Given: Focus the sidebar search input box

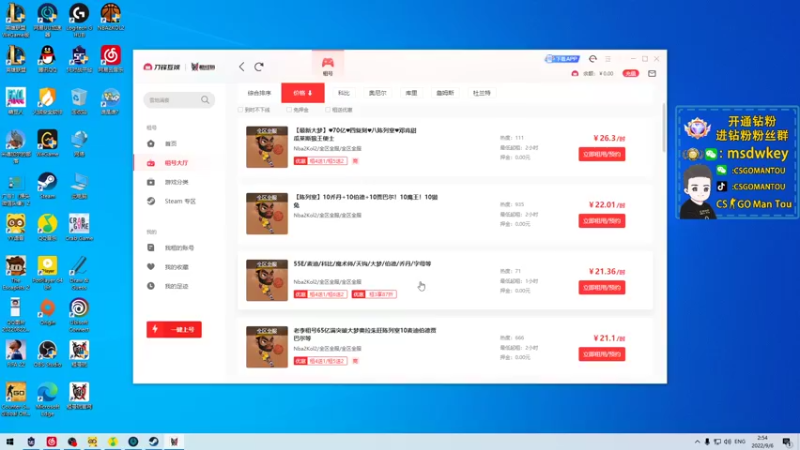Looking at the screenshot, I should [x=179, y=100].
